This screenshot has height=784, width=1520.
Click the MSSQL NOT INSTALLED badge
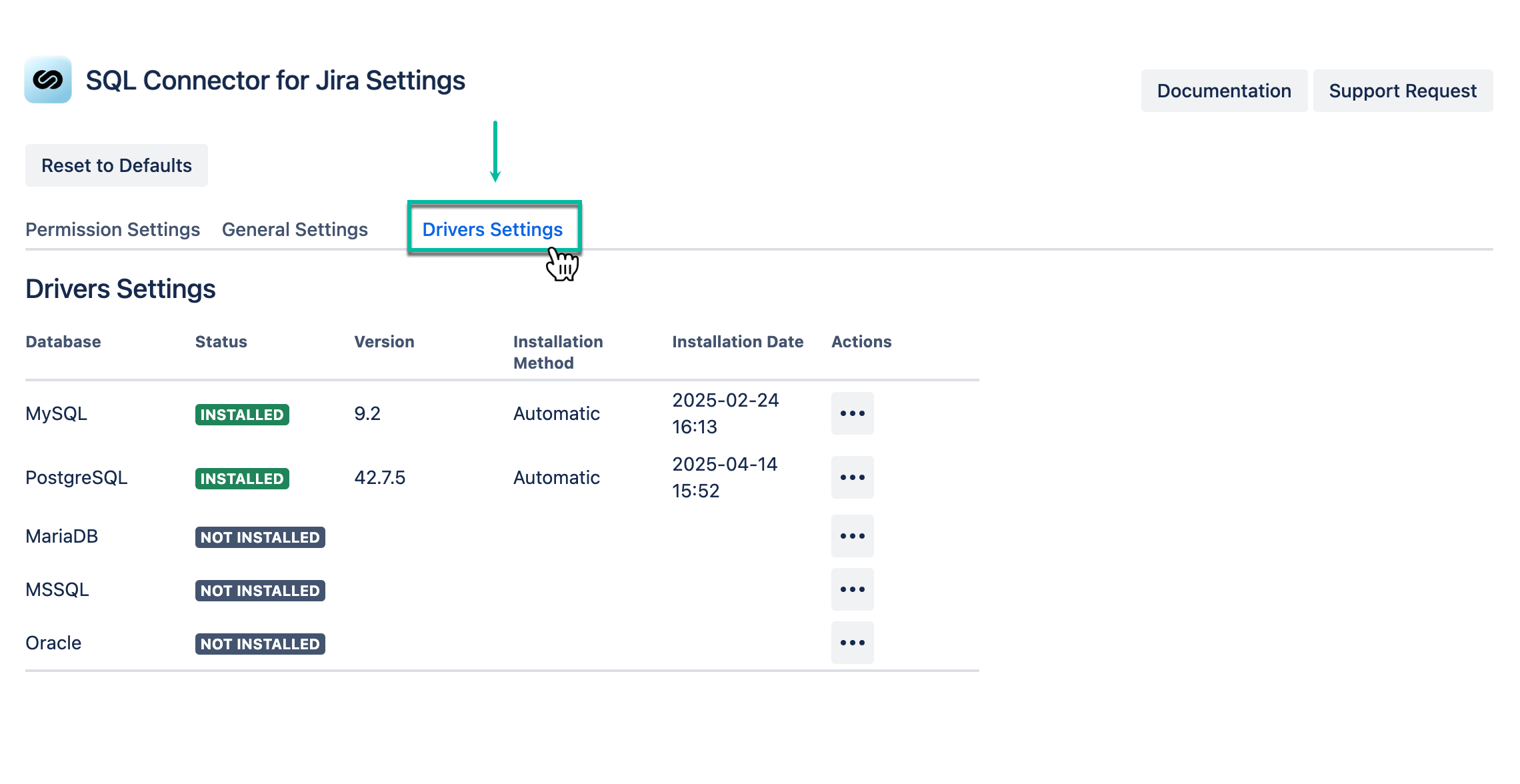pos(260,591)
